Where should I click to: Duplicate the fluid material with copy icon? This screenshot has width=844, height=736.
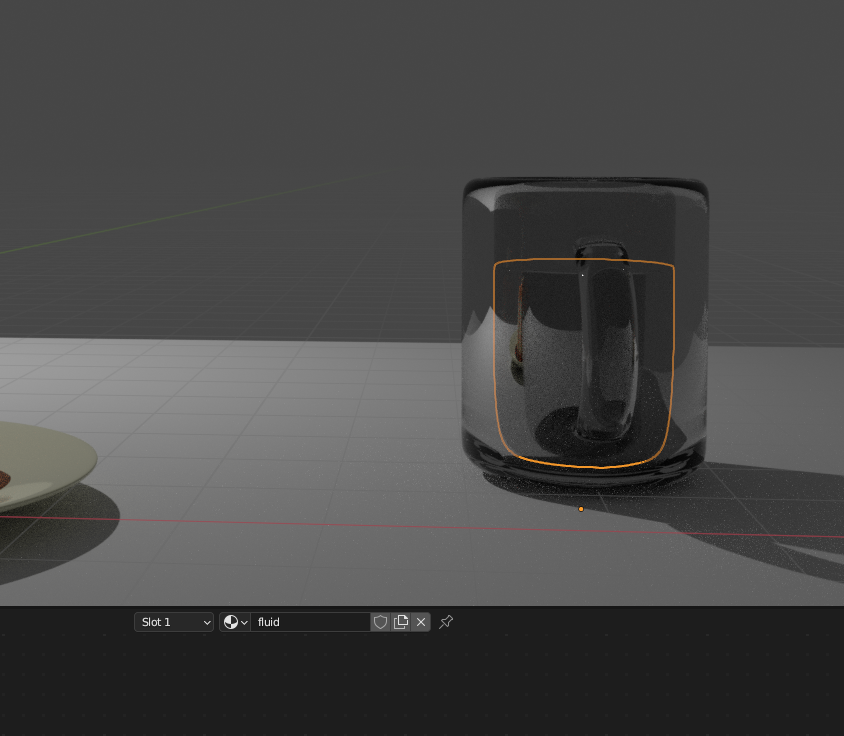400,622
